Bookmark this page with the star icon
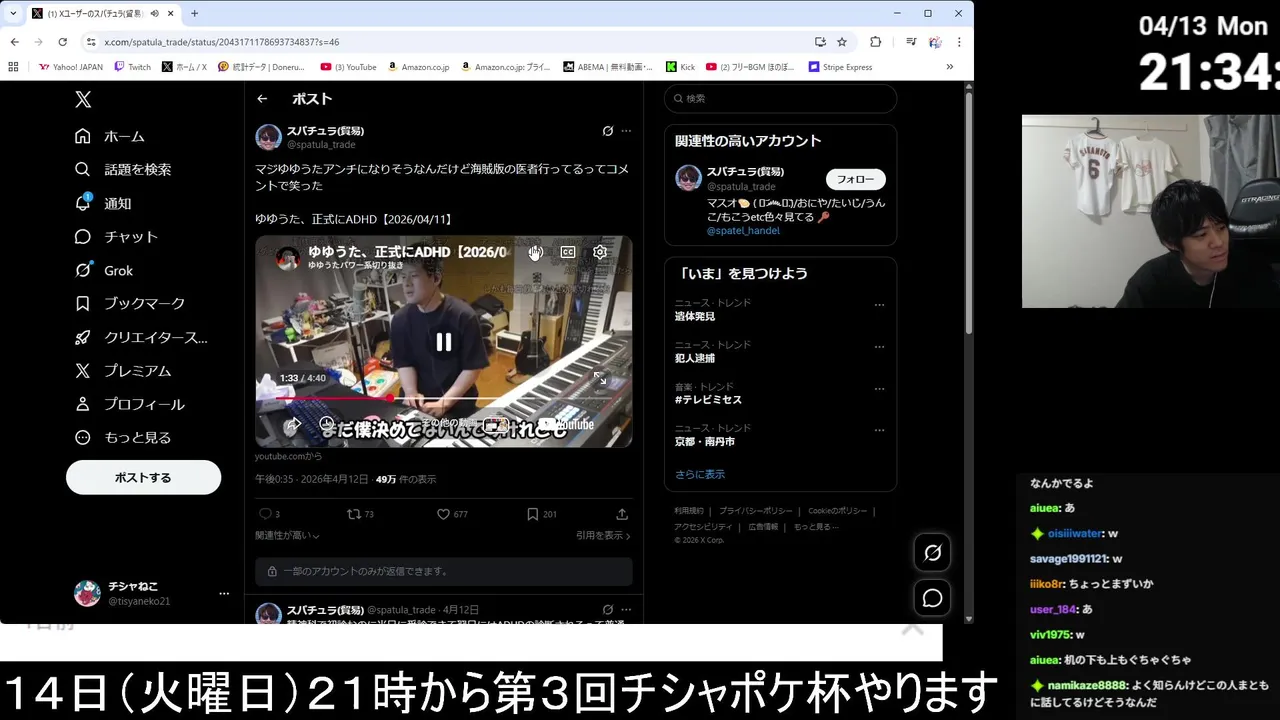This screenshot has width=1280, height=720. coord(842,42)
